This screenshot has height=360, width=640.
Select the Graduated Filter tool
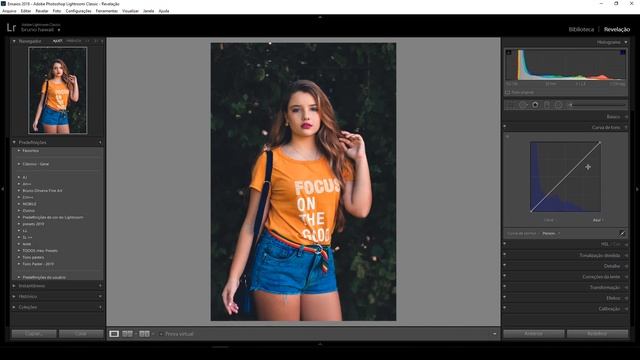[547, 105]
